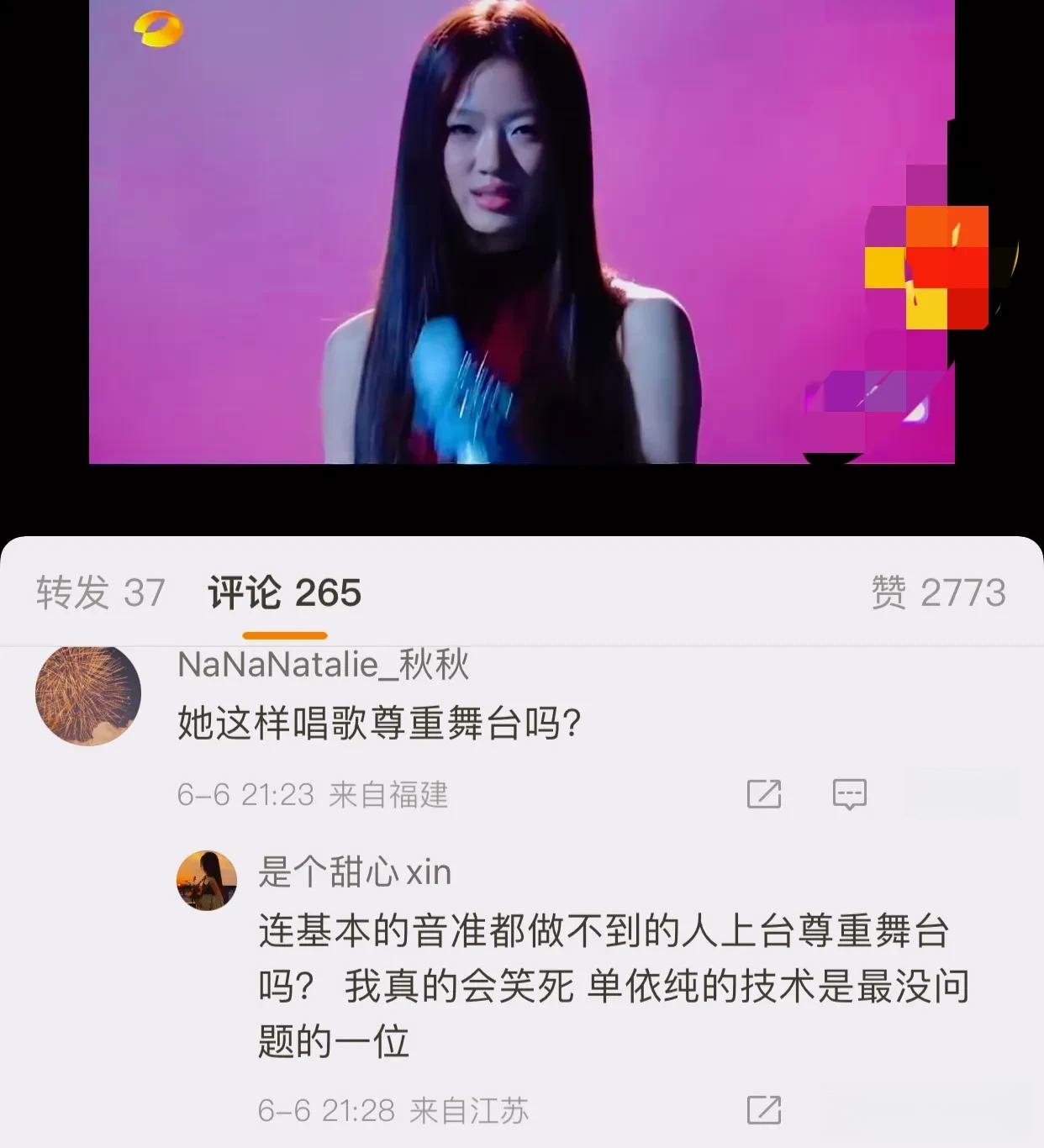Screen dimensions: 1044x1148
Task: Open the singer video image
Action: click(522, 231)
